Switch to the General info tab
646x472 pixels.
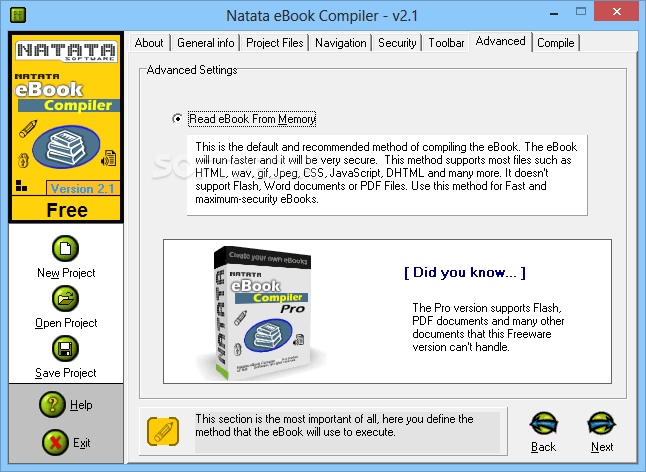point(206,43)
